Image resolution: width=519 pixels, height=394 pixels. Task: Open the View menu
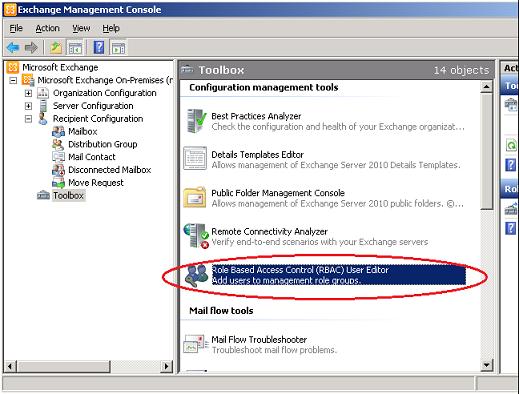[81, 28]
